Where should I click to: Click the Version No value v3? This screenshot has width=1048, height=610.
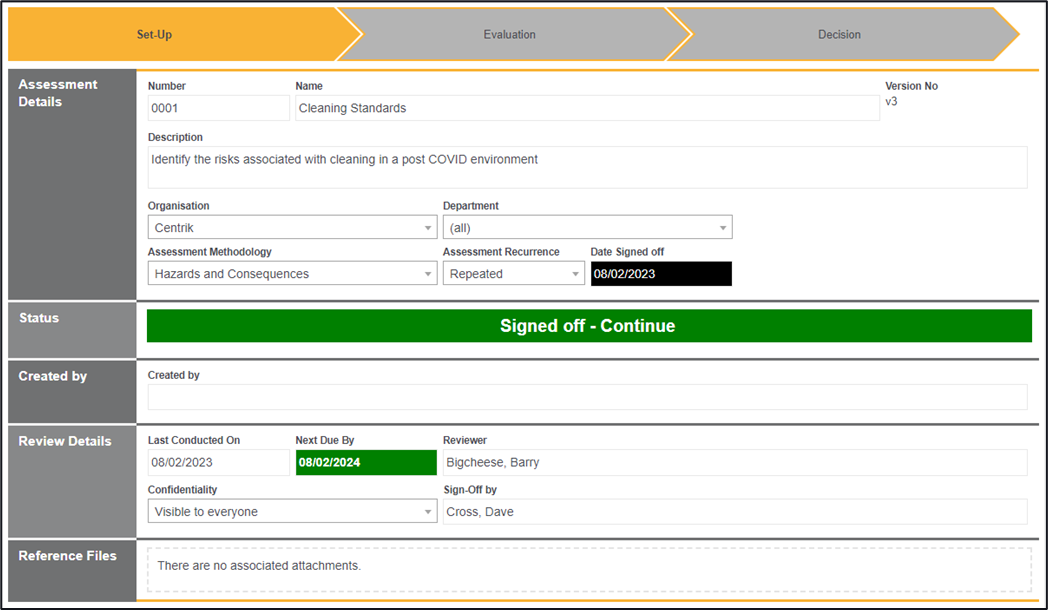(x=891, y=102)
